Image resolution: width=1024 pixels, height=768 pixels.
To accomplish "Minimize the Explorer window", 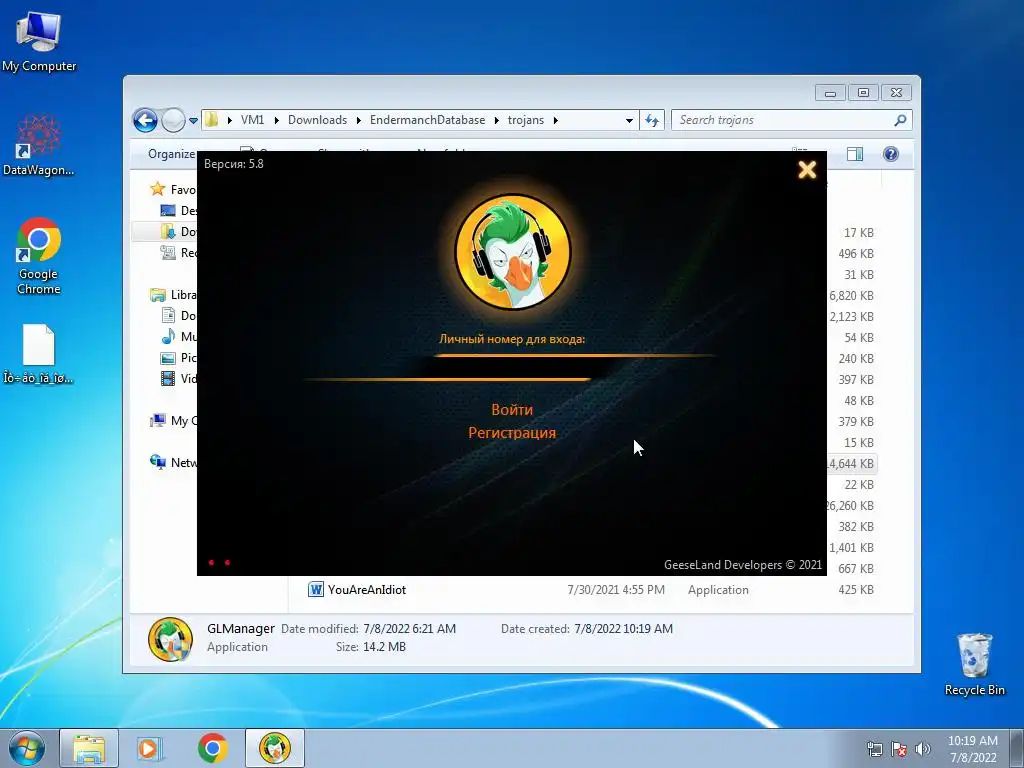I will pos(830,93).
